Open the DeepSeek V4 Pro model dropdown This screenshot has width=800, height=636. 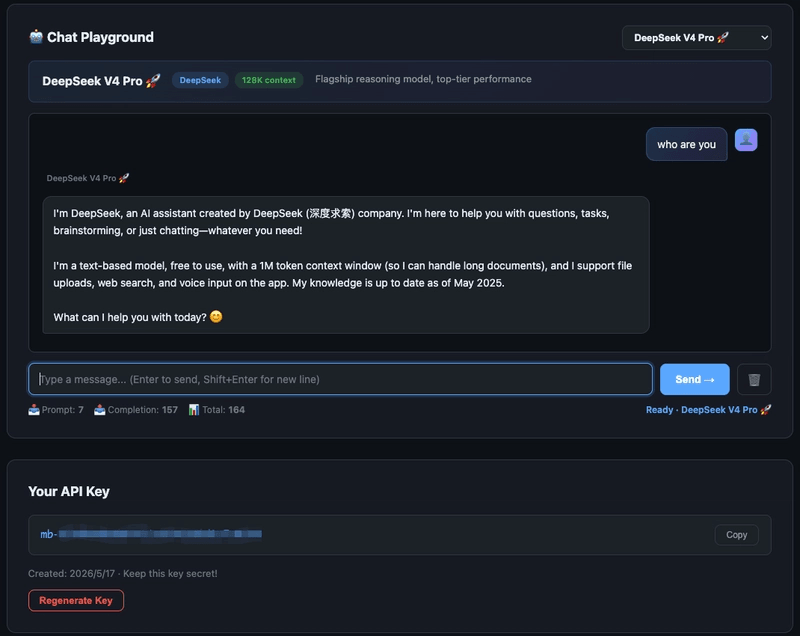coord(696,38)
